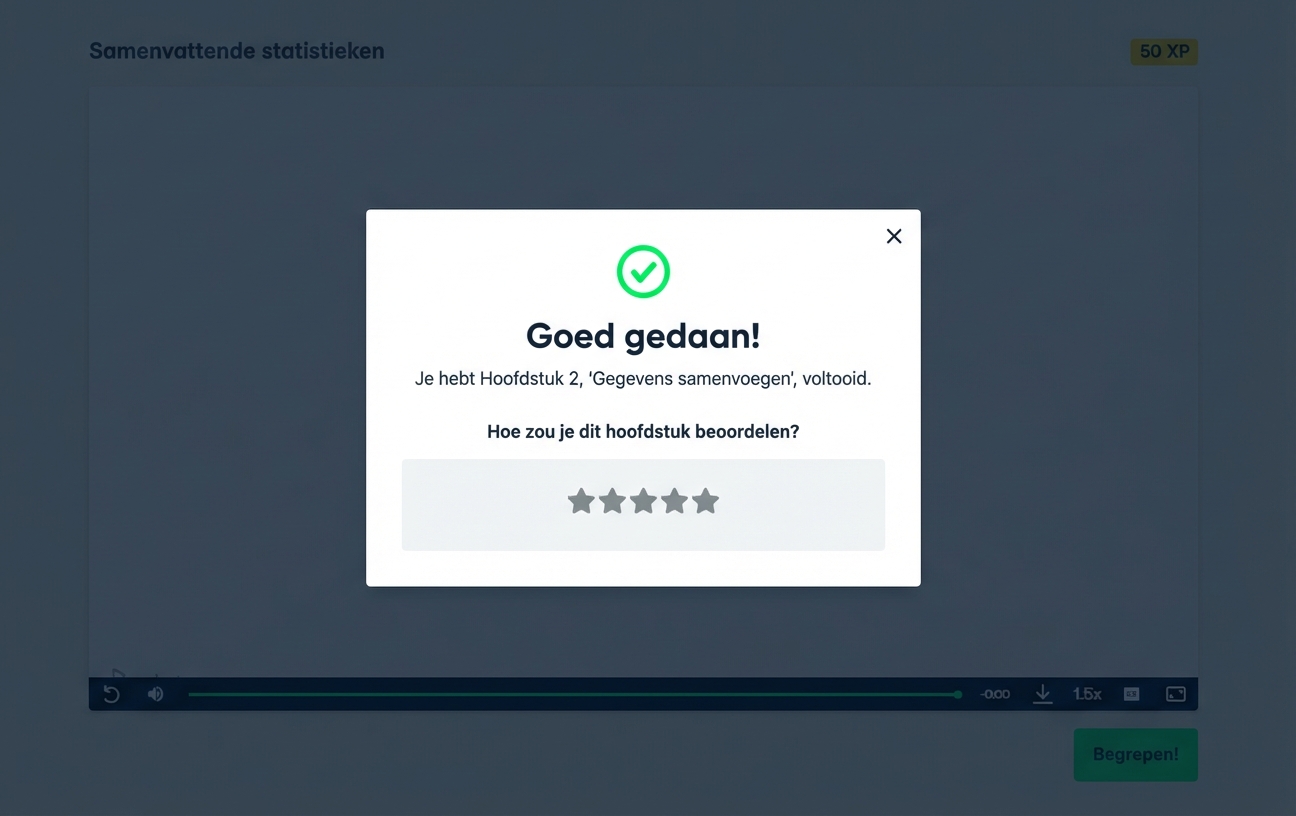The width and height of the screenshot is (1296, 816).
Task: Select the second rating star
Action: (612, 501)
